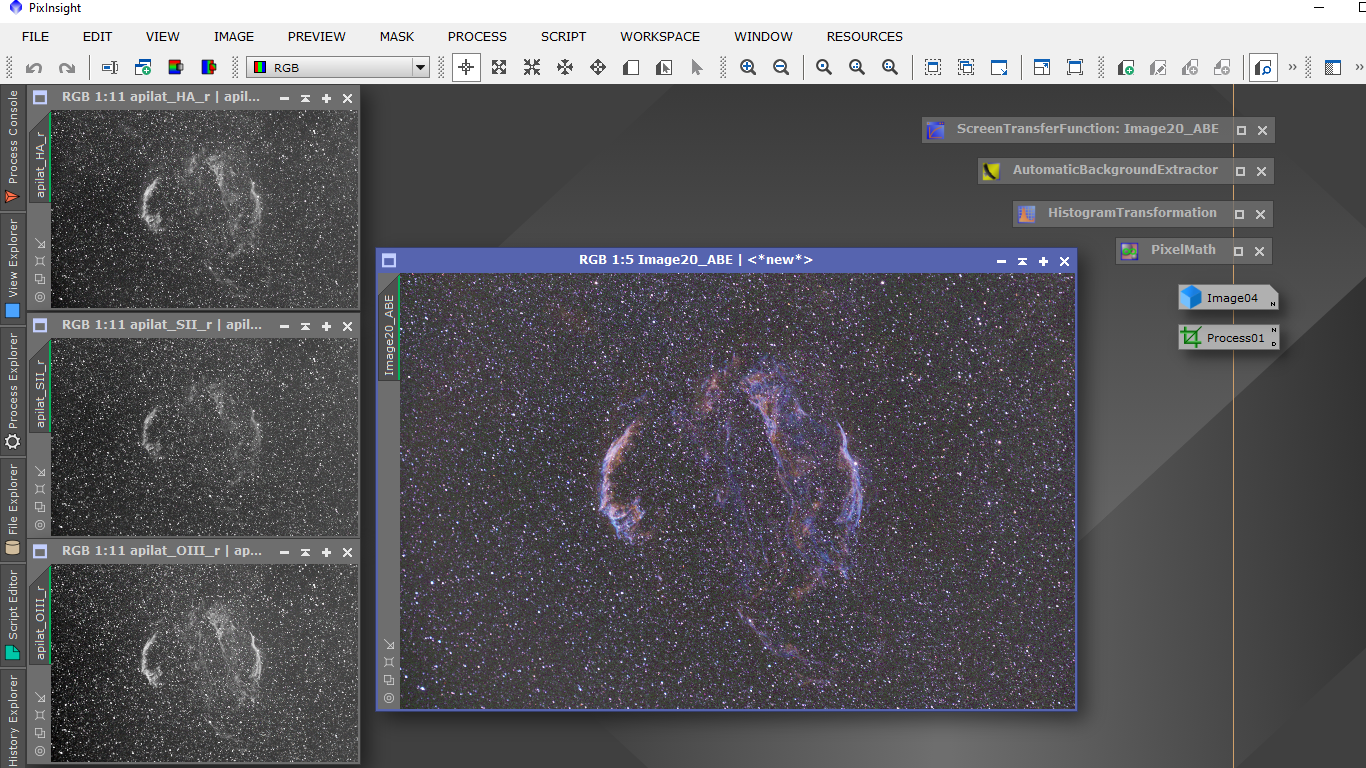Click the Zoom In magnifier with plus
Image resolution: width=1366 pixels, height=768 pixels.
tap(748, 68)
